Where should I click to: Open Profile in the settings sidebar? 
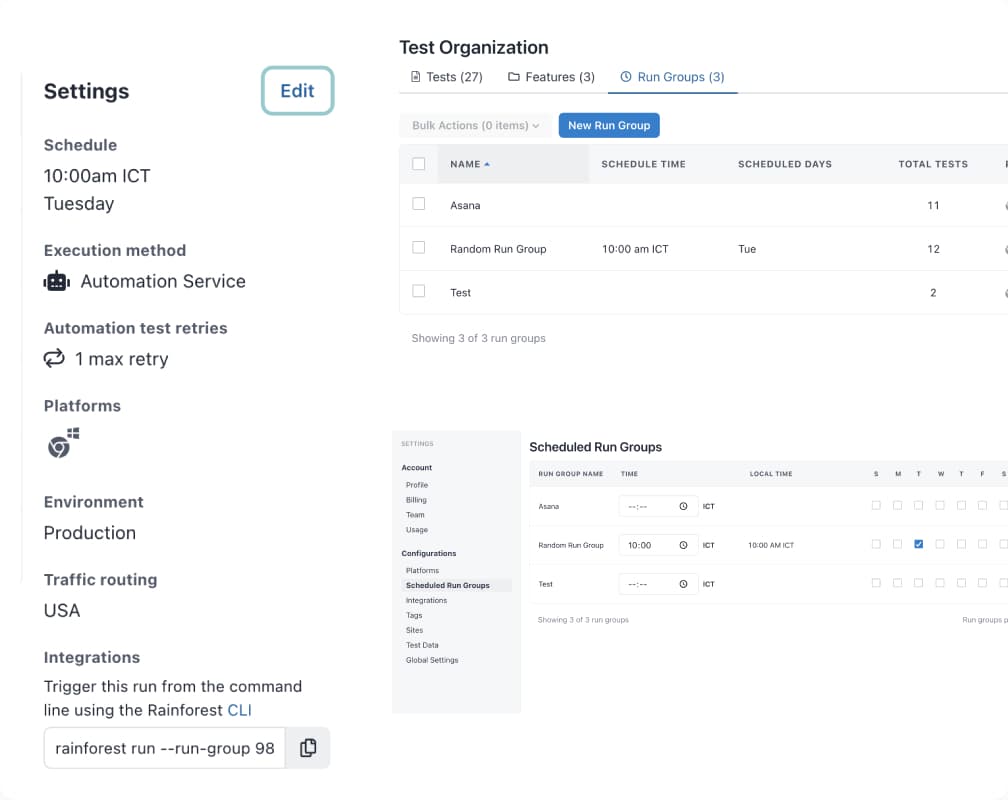417,485
